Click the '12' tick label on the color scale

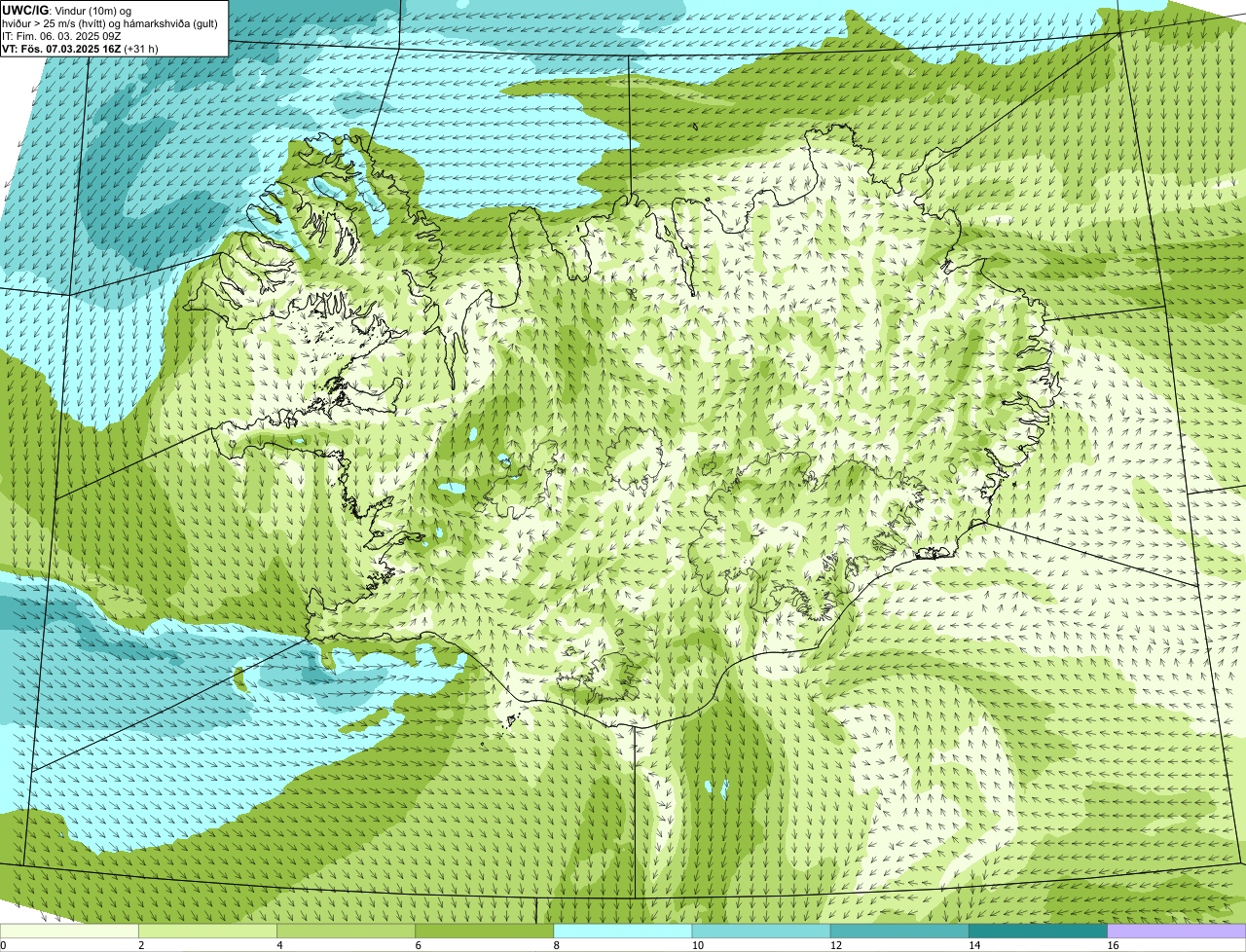pyautogui.click(x=835, y=945)
